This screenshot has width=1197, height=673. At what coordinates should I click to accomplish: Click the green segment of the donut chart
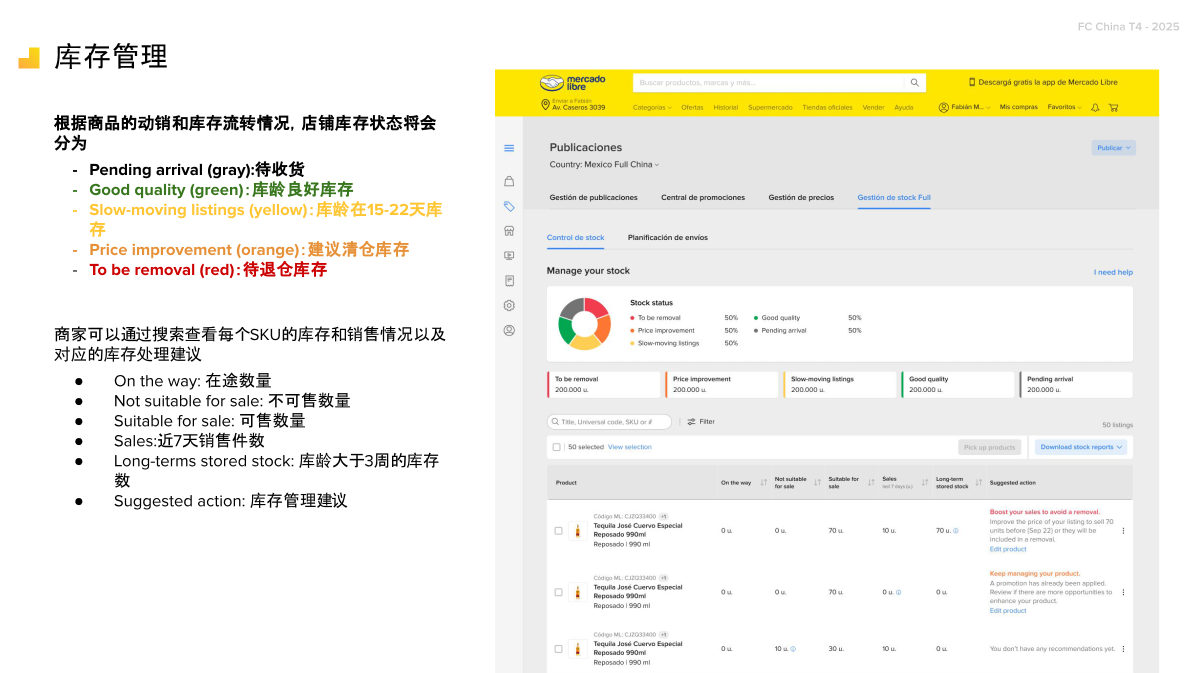566,332
